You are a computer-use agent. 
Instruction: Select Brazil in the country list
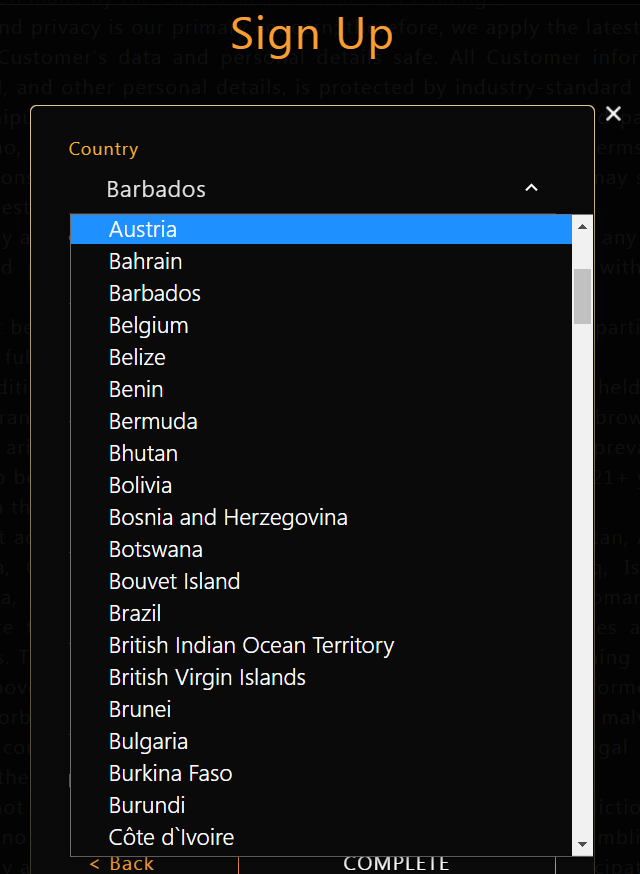[x=135, y=613]
